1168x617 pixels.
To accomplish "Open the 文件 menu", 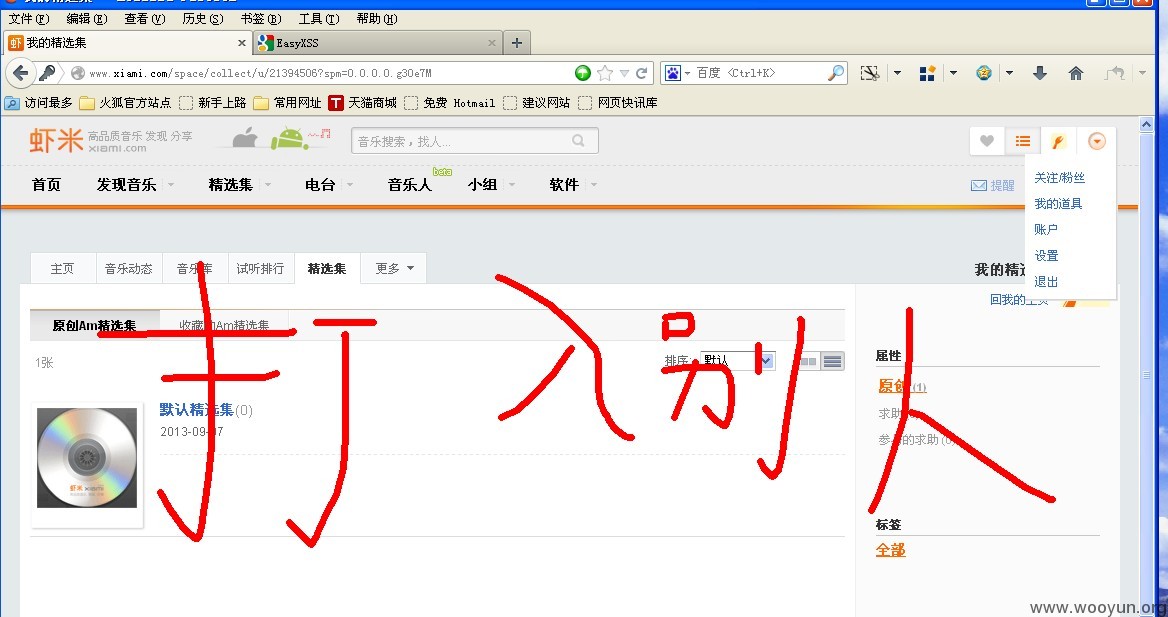I will pos(30,19).
